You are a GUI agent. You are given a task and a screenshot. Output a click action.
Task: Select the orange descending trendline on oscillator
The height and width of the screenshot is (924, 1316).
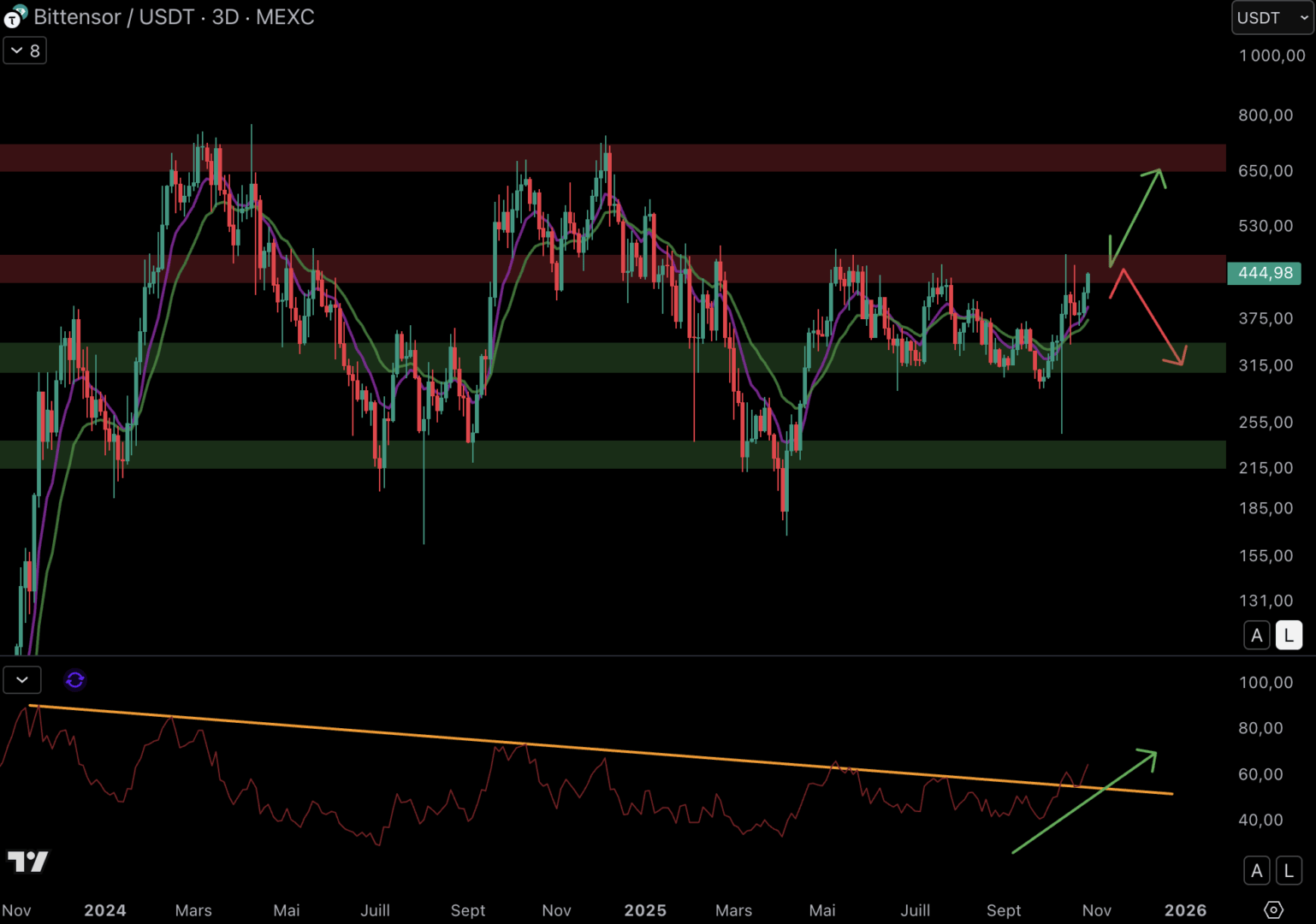point(599,750)
